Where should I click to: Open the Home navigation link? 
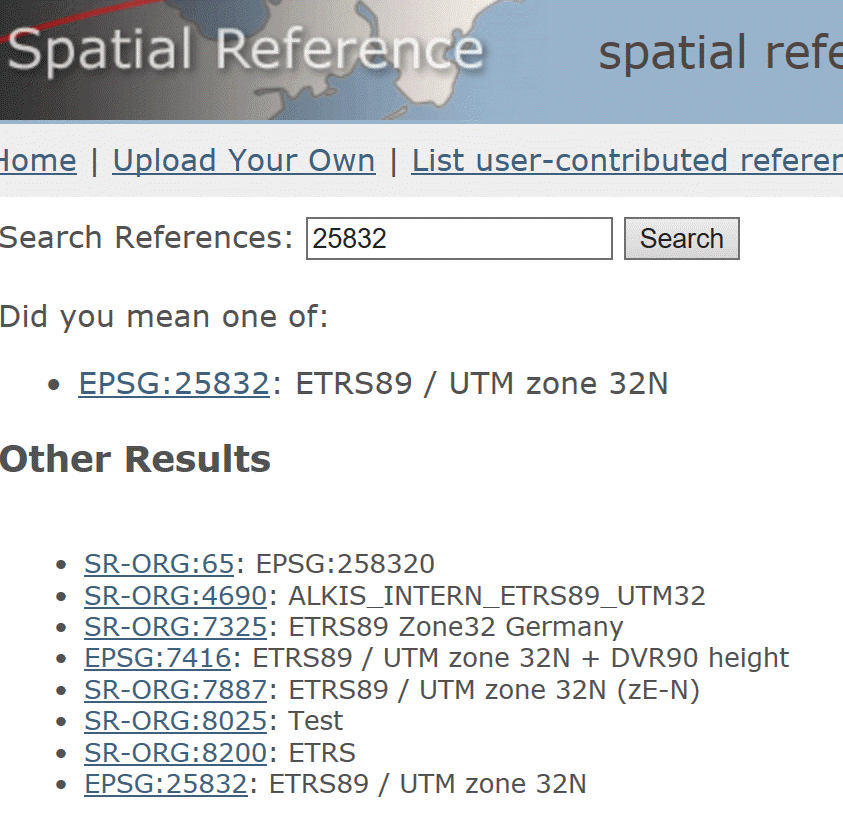38,161
